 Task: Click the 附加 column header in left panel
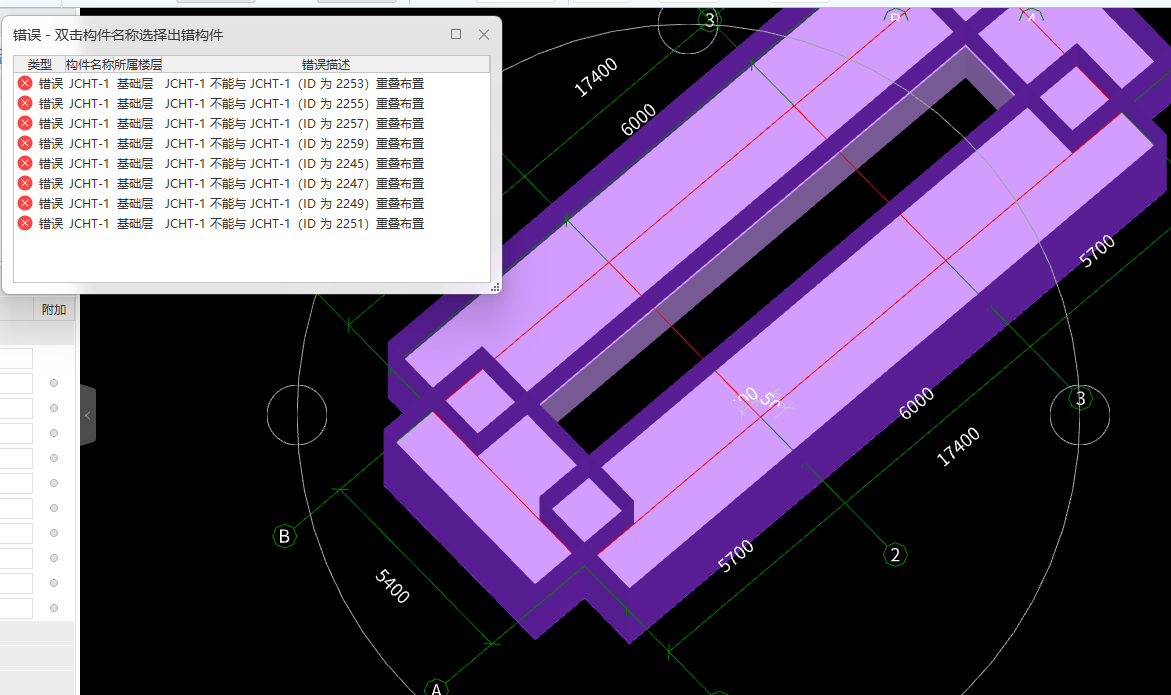(x=54, y=310)
